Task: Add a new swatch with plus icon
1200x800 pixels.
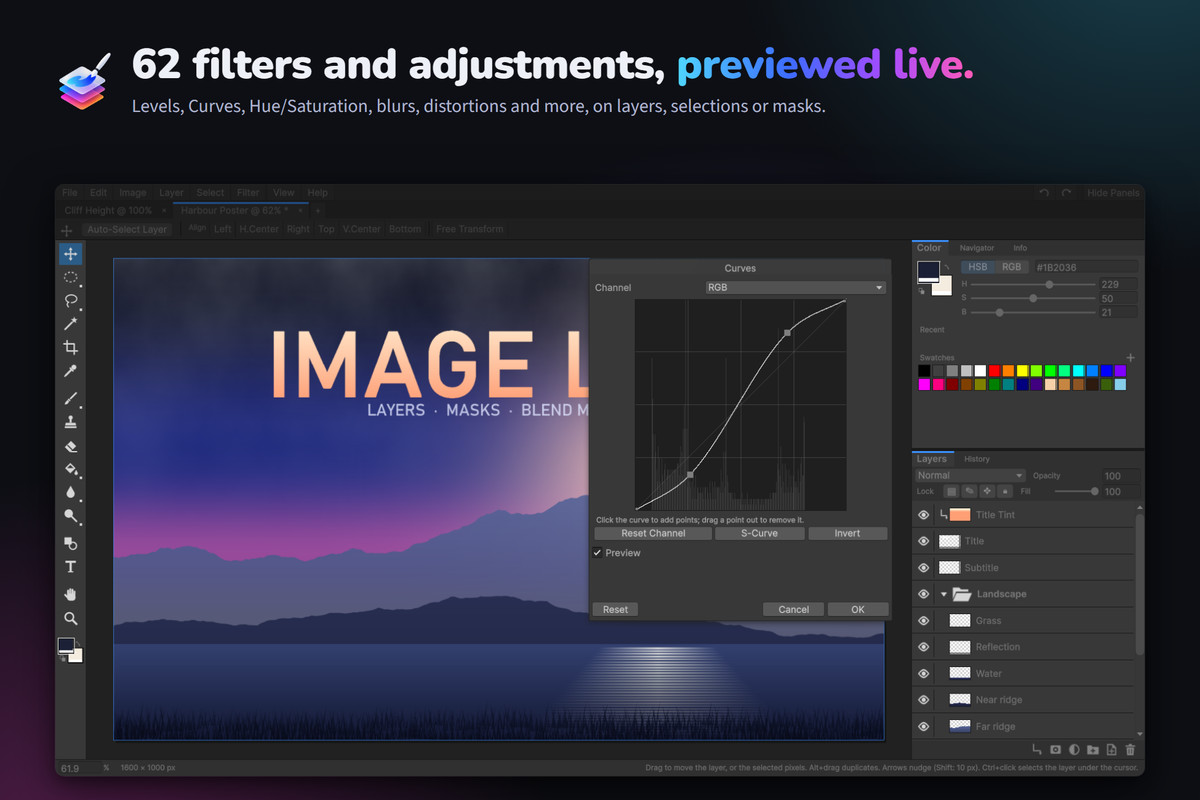Action: coord(1131,357)
